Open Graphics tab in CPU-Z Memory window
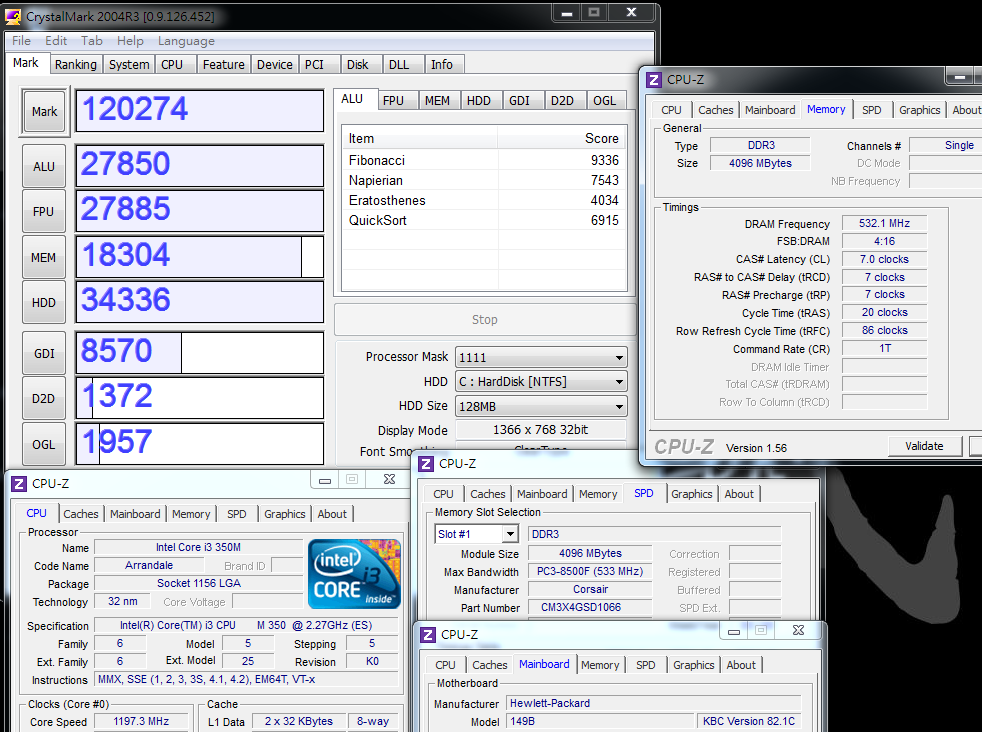 click(x=919, y=110)
